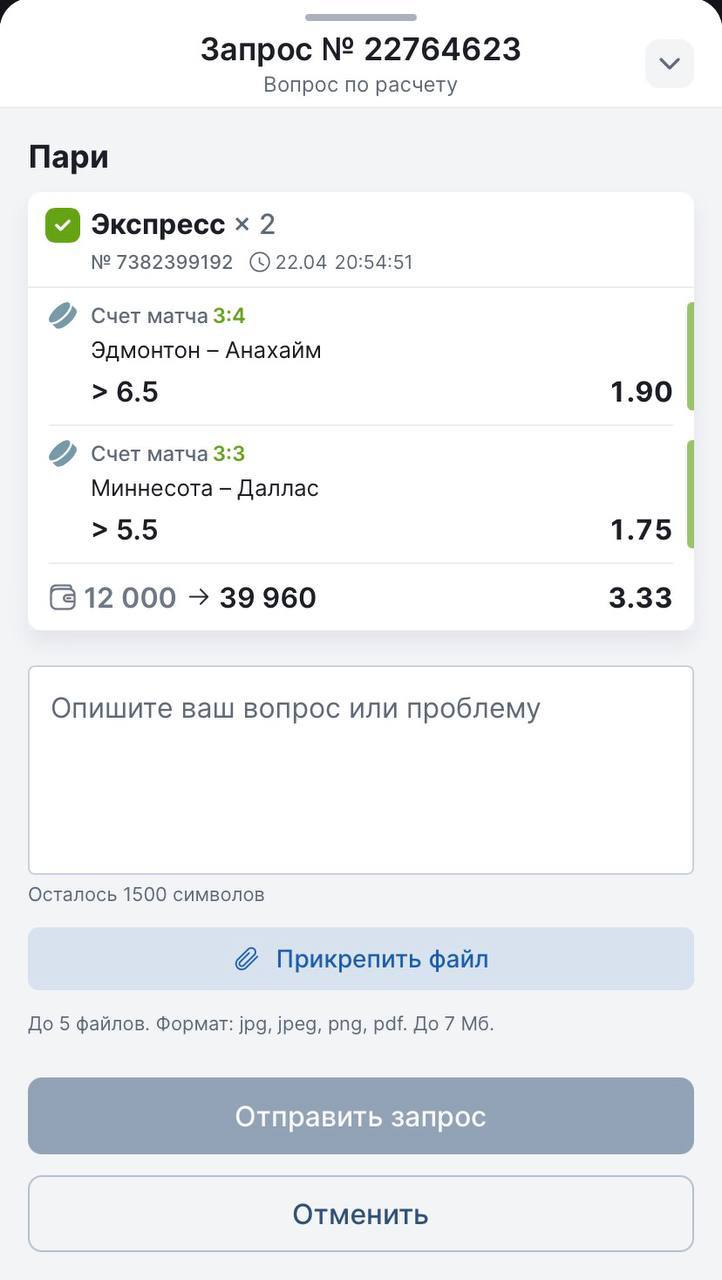722x1280 pixels.
Task: Click the arrow between stake and payout
Action: pyautogui.click(x=198, y=598)
